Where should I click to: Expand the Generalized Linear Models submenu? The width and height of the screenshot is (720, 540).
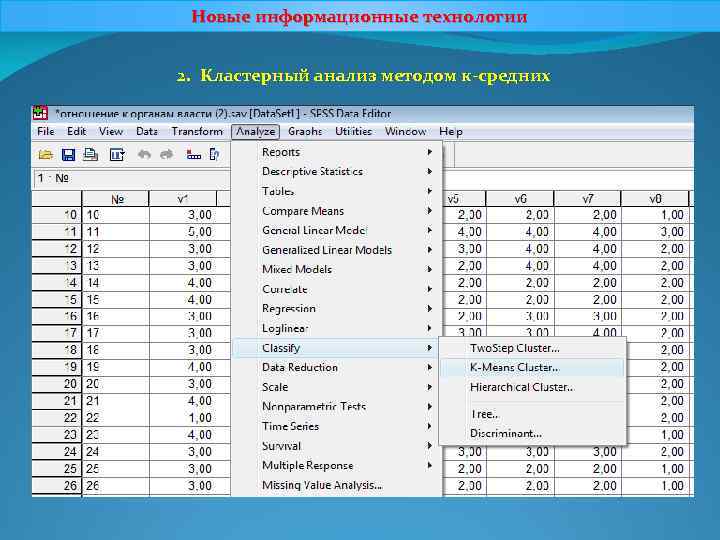point(337,250)
